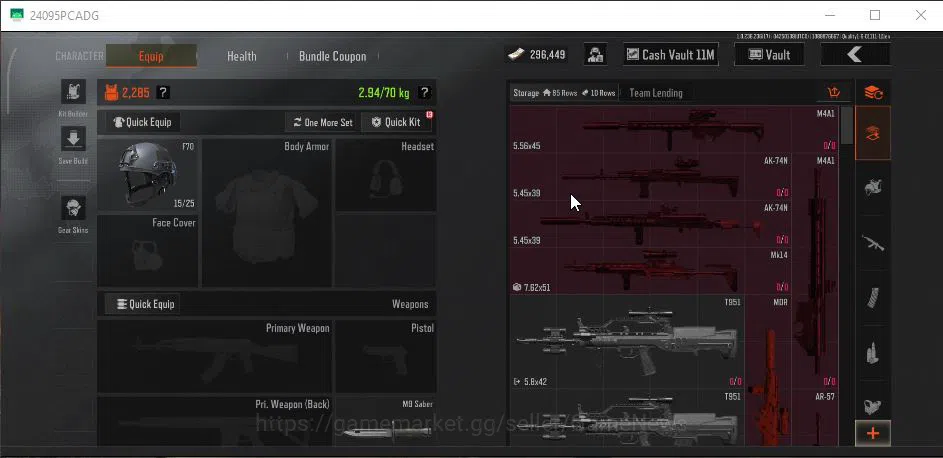943x458 pixels.
Task: Click the 296,449 currency amount
Action: click(547, 55)
